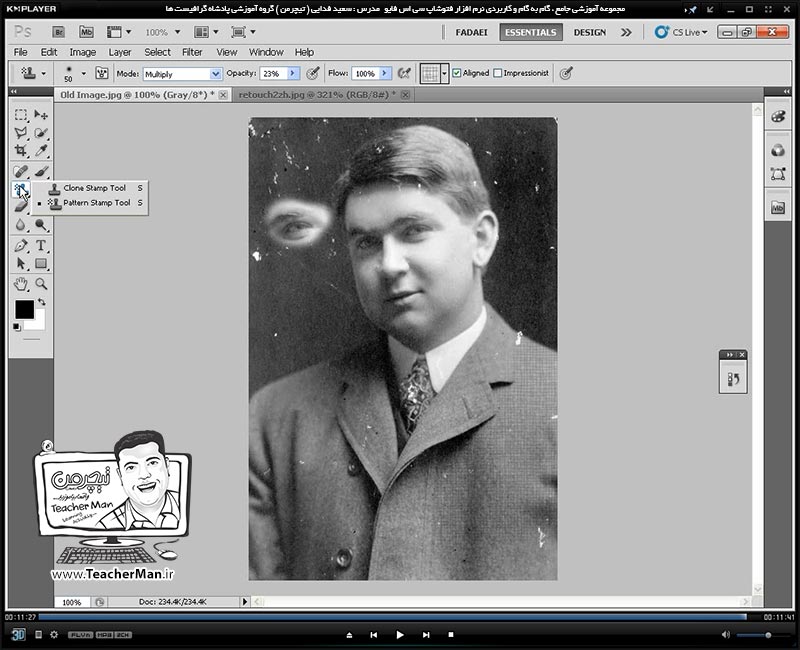Select the Zoom tool in toolbox
The width and height of the screenshot is (800, 650).
tap(41, 284)
